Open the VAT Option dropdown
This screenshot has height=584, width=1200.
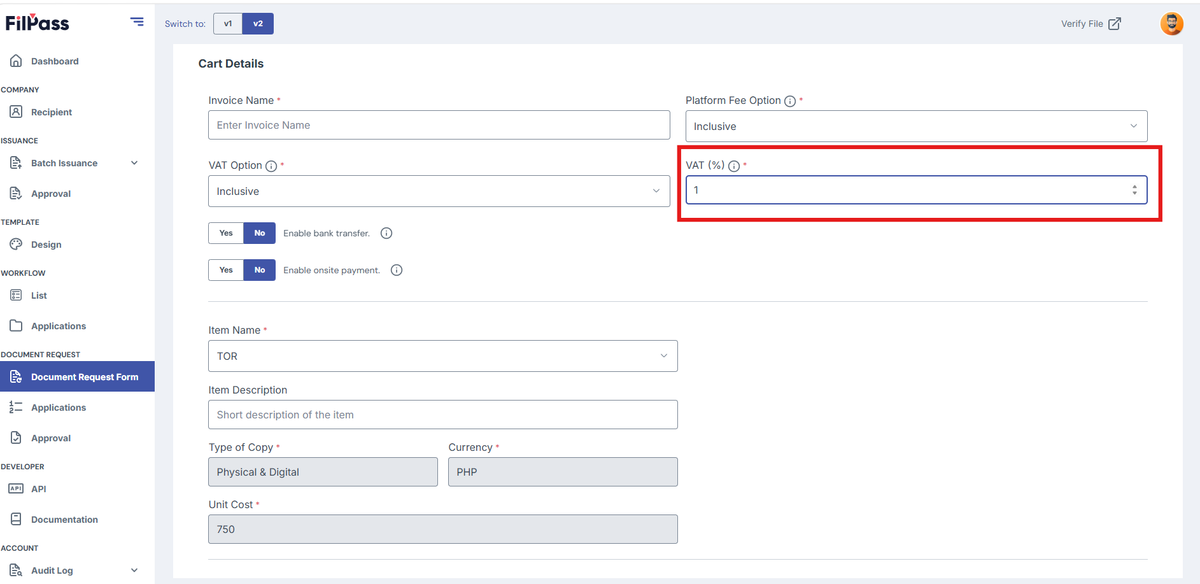(x=439, y=191)
